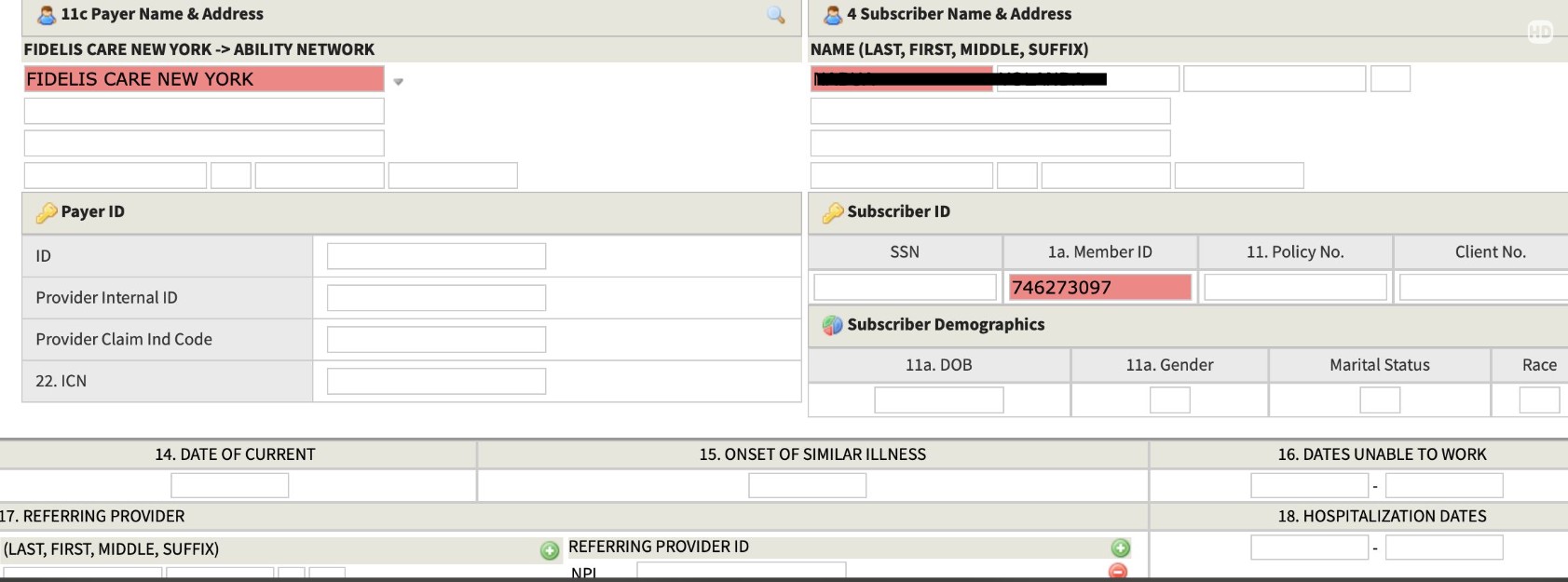Image resolution: width=1568 pixels, height=582 pixels.
Task: Click the subscriber suffix field
Action: pos(1390,79)
